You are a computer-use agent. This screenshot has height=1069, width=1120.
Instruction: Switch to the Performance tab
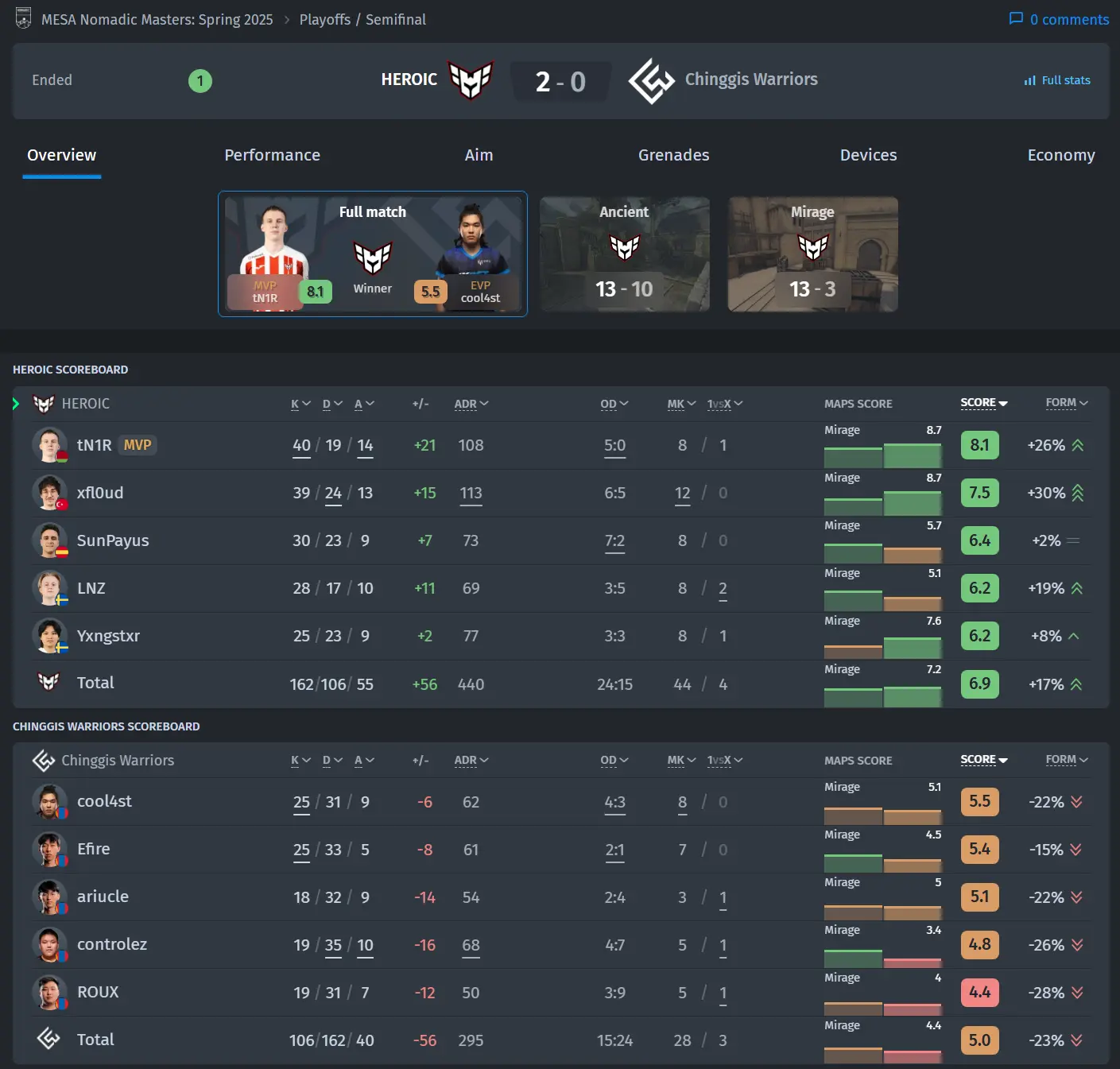pos(273,155)
